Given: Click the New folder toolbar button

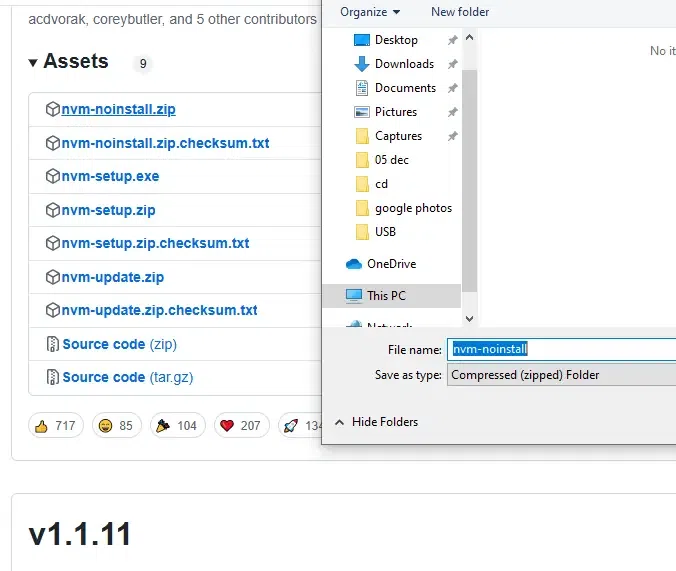Looking at the screenshot, I should 460,12.
